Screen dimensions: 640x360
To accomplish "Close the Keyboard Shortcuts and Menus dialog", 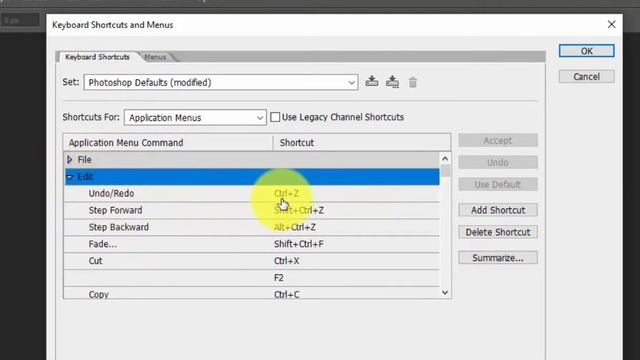I will coord(611,24).
